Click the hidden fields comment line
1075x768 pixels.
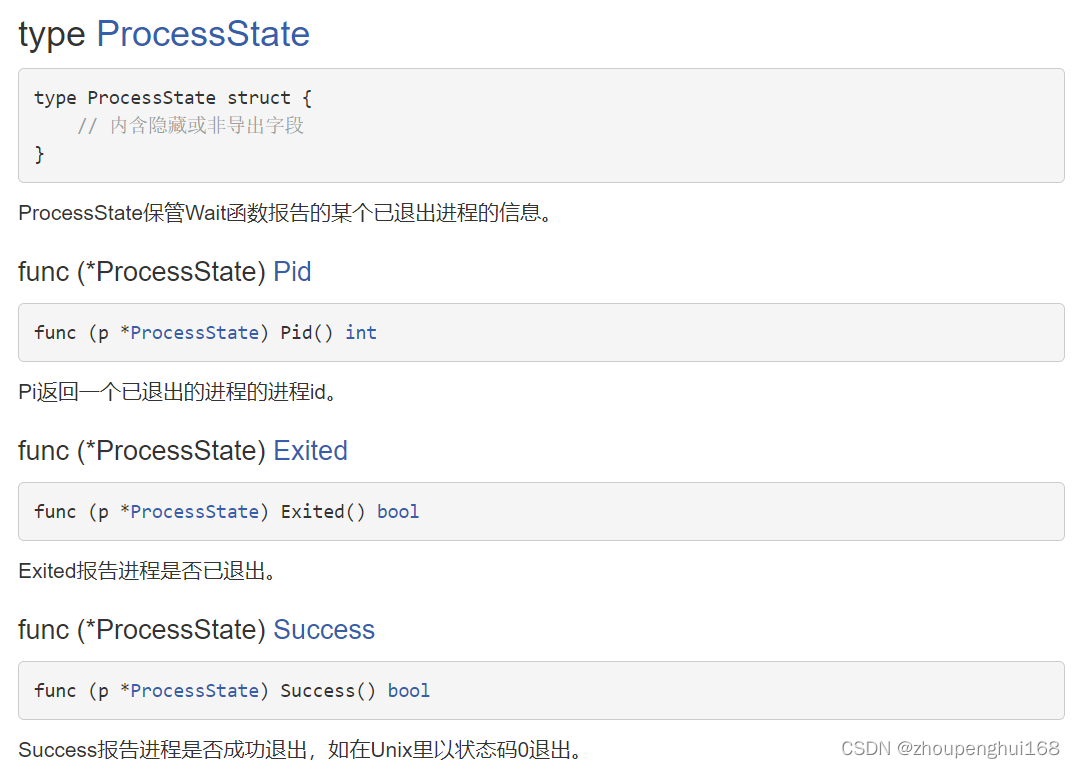190,125
